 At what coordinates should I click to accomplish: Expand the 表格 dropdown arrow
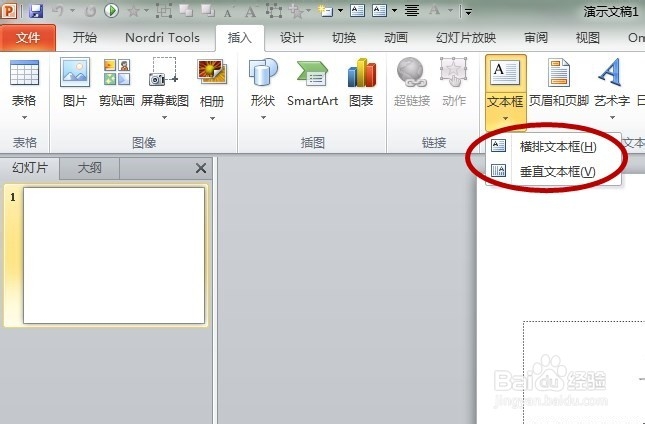point(25,118)
